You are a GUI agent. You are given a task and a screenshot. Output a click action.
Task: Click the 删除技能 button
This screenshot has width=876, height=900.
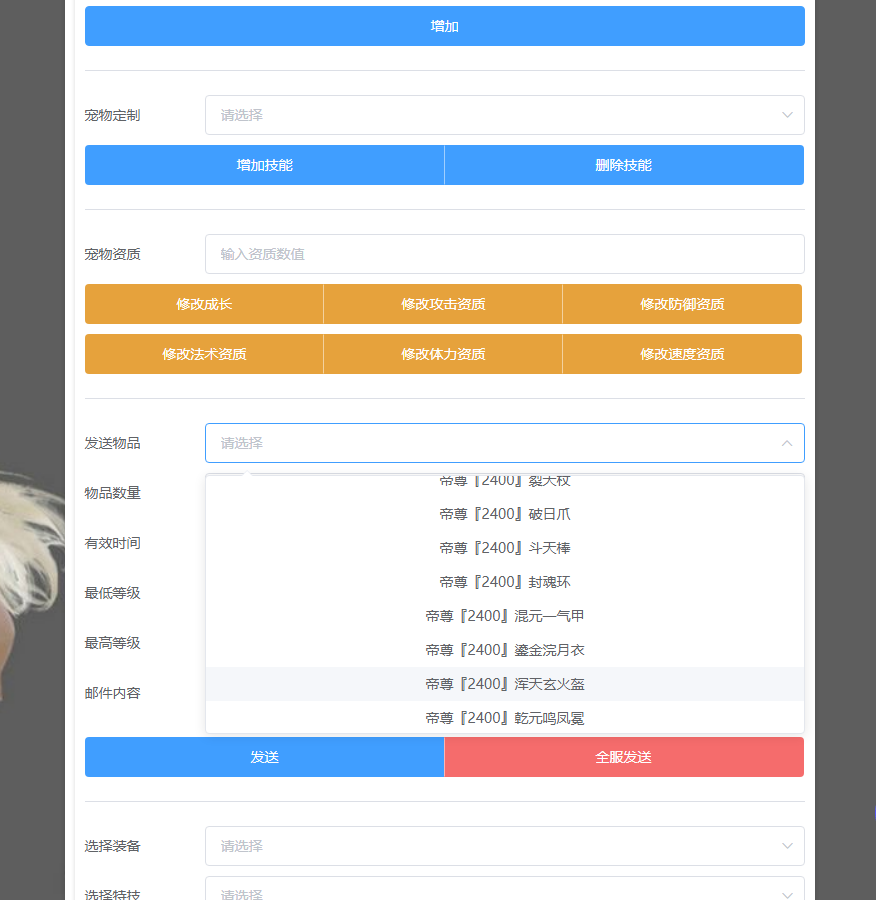click(x=623, y=165)
